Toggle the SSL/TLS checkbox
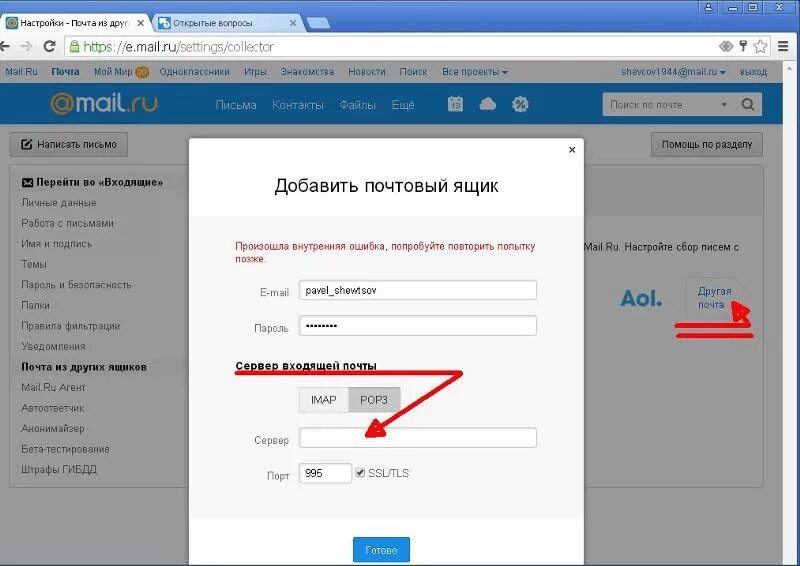The height and width of the screenshot is (566, 800). (360, 473)
